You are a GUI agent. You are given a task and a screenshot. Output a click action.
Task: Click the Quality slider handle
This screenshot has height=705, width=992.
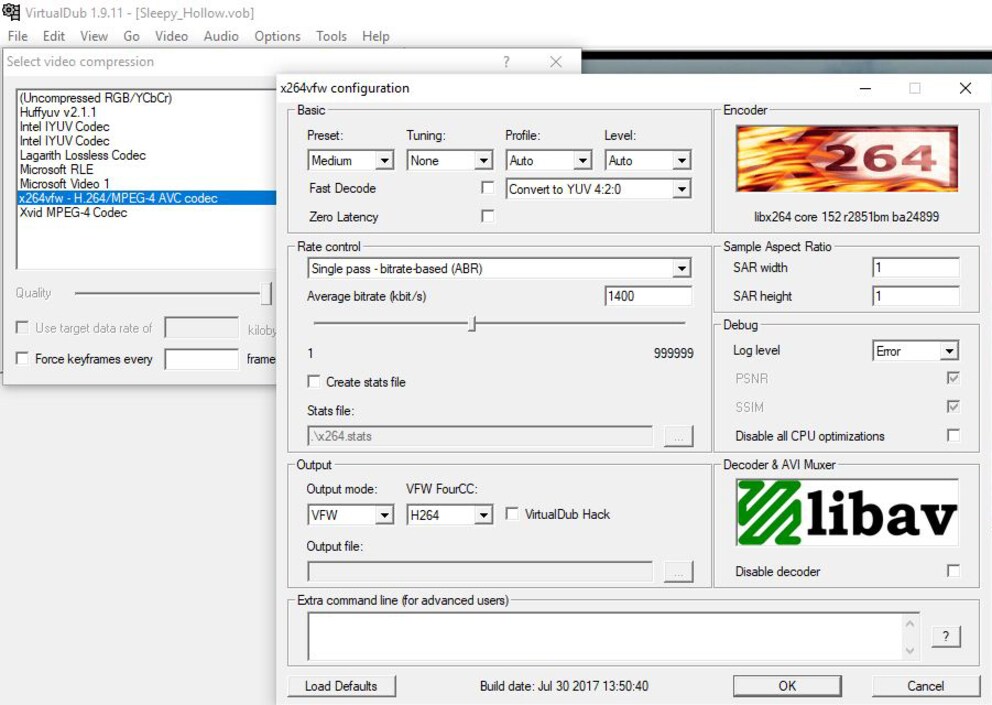pyautogui.click(x=266, y=293)
